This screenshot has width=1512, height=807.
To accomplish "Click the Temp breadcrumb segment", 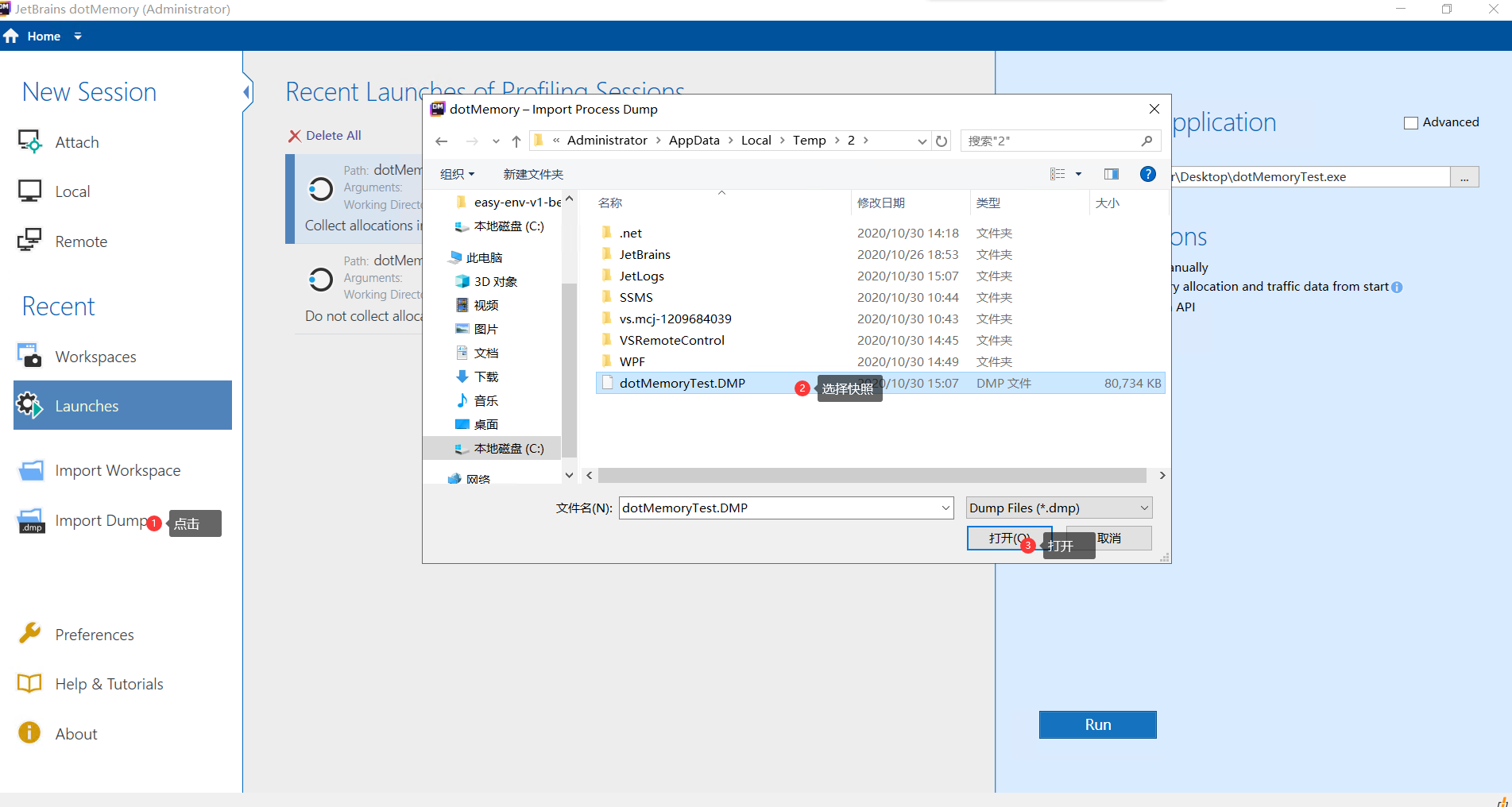I will (x=810, y=141).
